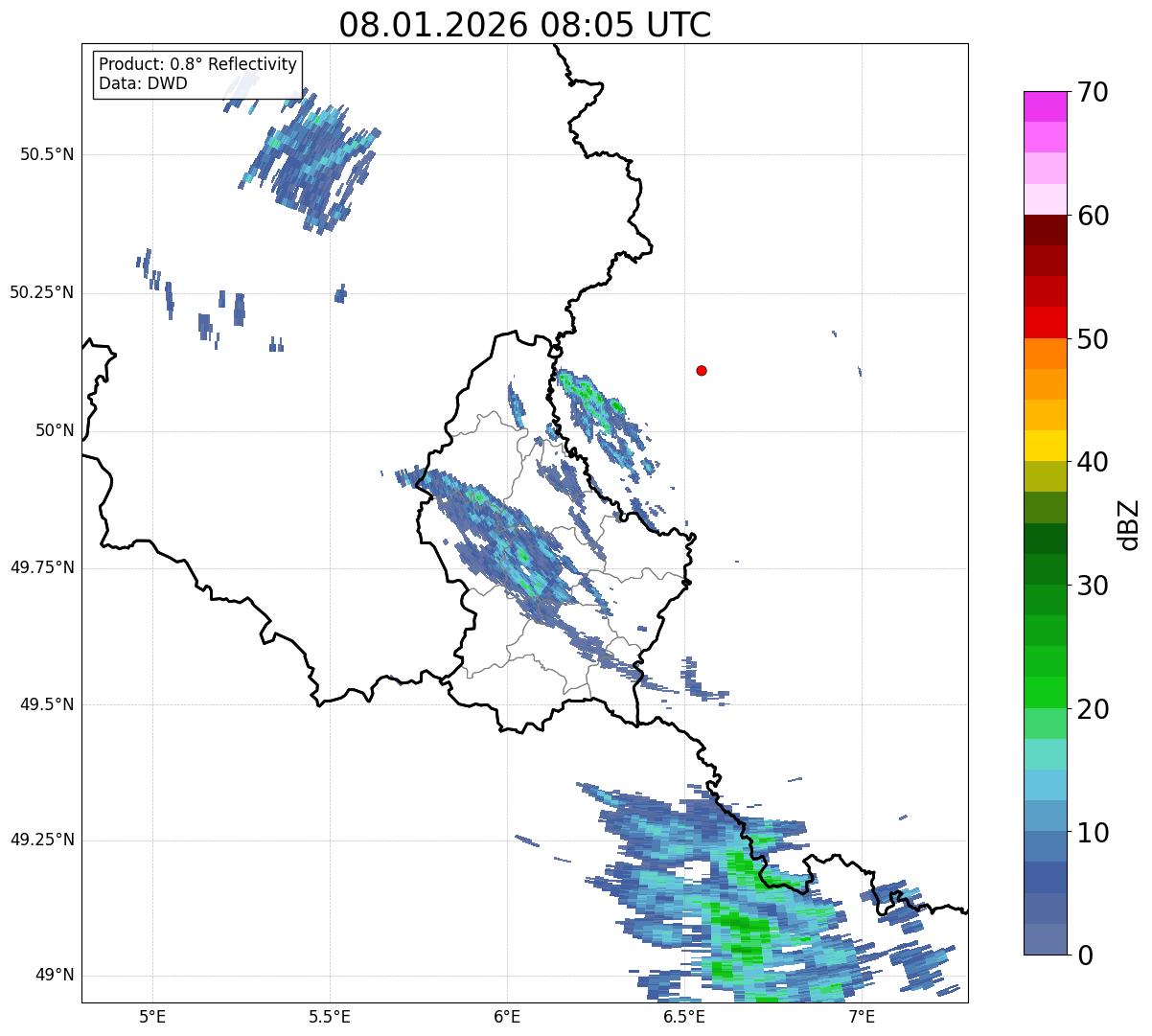
Task: Click the 5.5°E longitude label
Action: 330,1016
